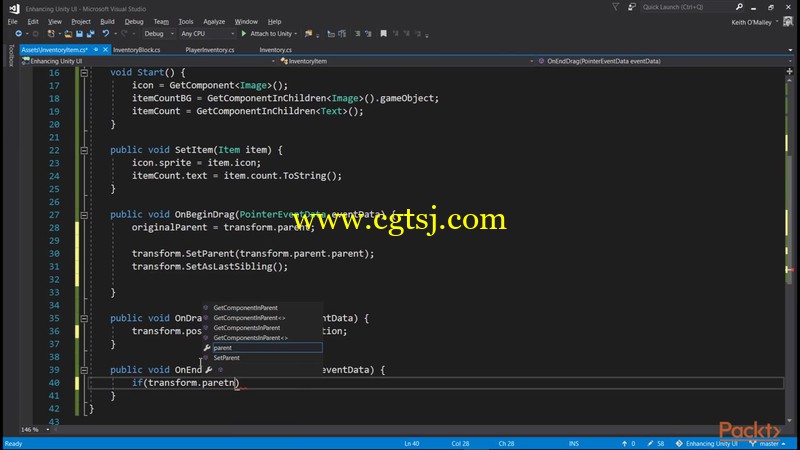800x450 pixels.
Task: Collapse the OnDrag method at line 35
Action: tap(84, 318)
